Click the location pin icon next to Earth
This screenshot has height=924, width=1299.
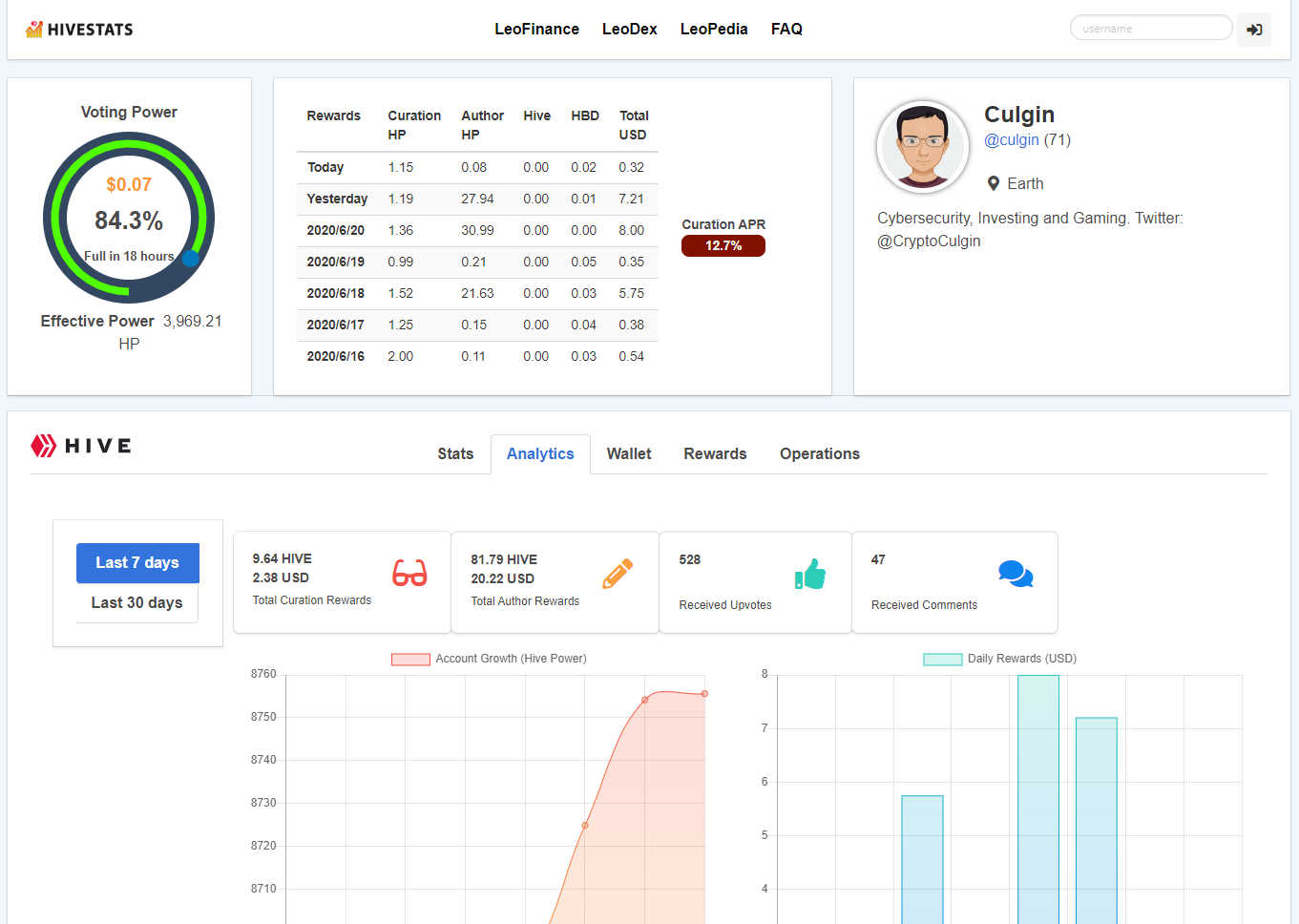pos(994,183)
